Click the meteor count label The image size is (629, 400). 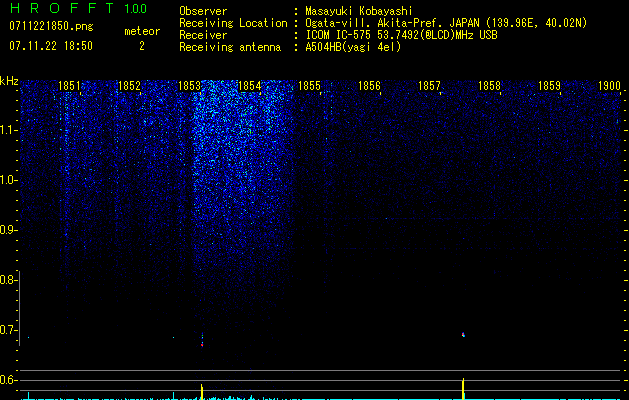click(x=142, y=31)
